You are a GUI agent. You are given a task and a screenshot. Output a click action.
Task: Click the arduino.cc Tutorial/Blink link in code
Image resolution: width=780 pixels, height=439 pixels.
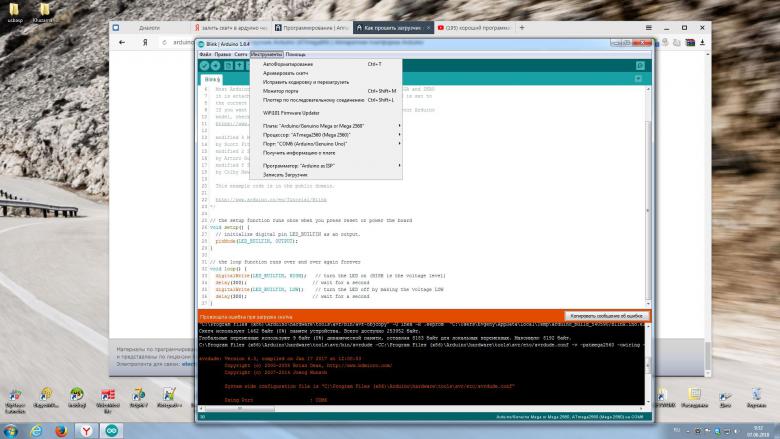(x=271, y=199)
